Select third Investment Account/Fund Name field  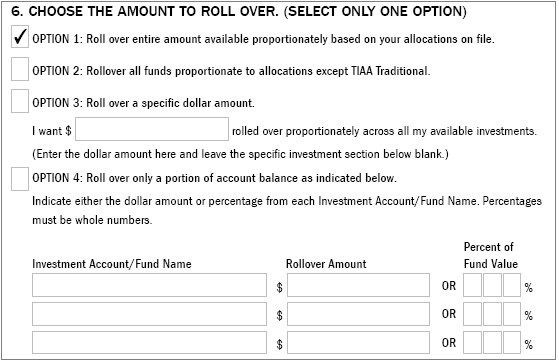[149, 343]
